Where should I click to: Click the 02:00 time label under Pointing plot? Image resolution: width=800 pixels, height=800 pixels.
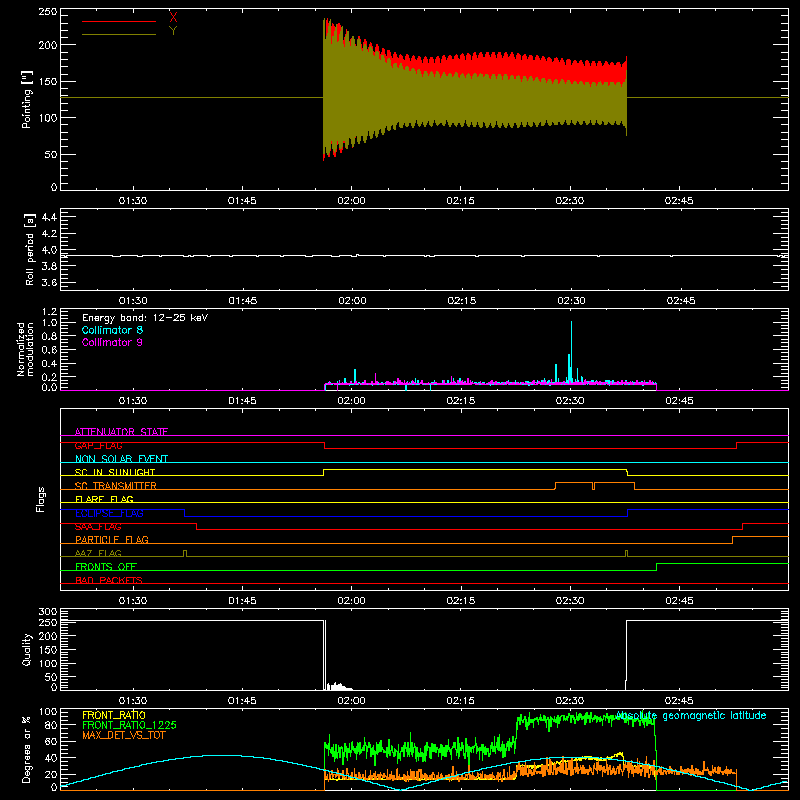(352, 201)
